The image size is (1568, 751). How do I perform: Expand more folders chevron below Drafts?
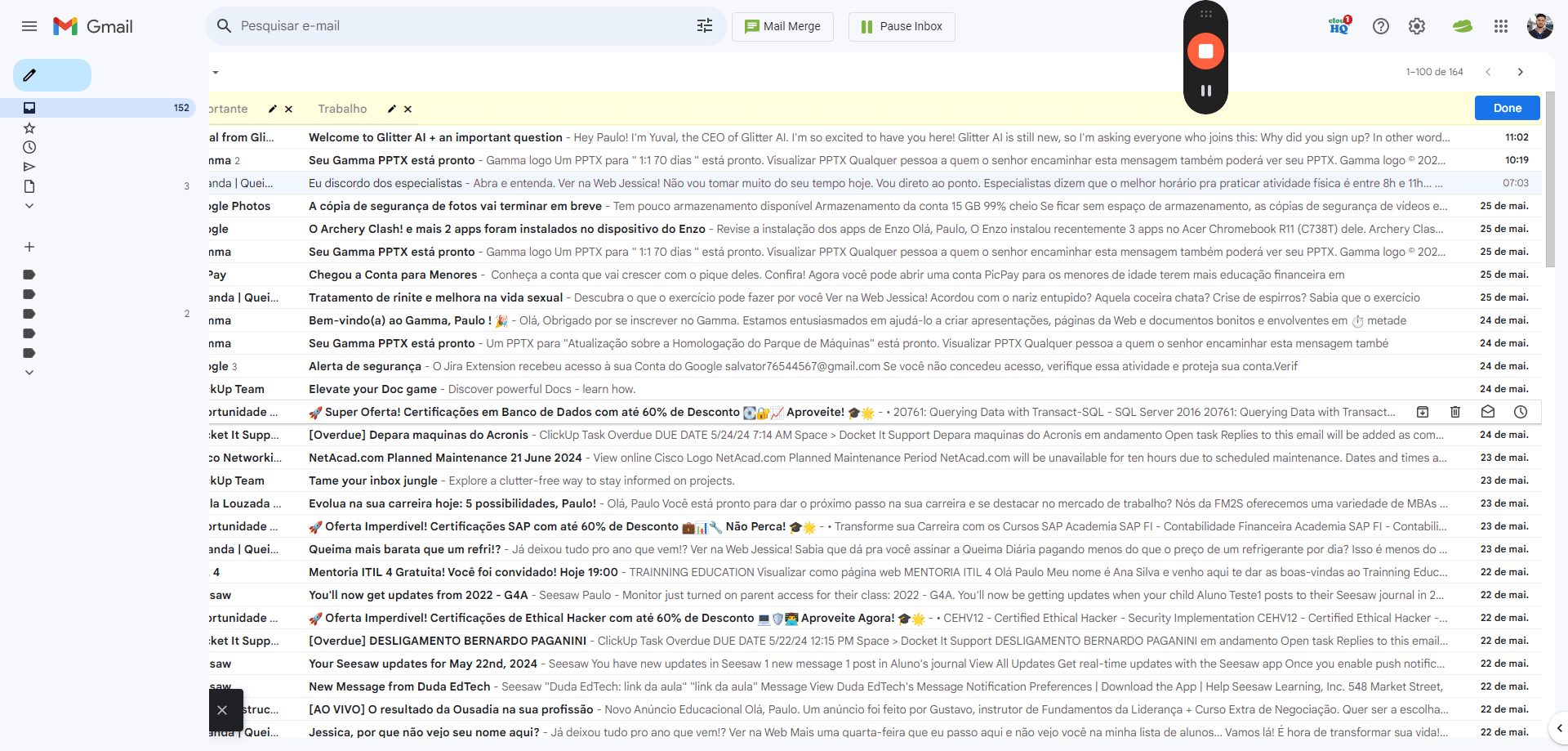[x=29, y=206]
